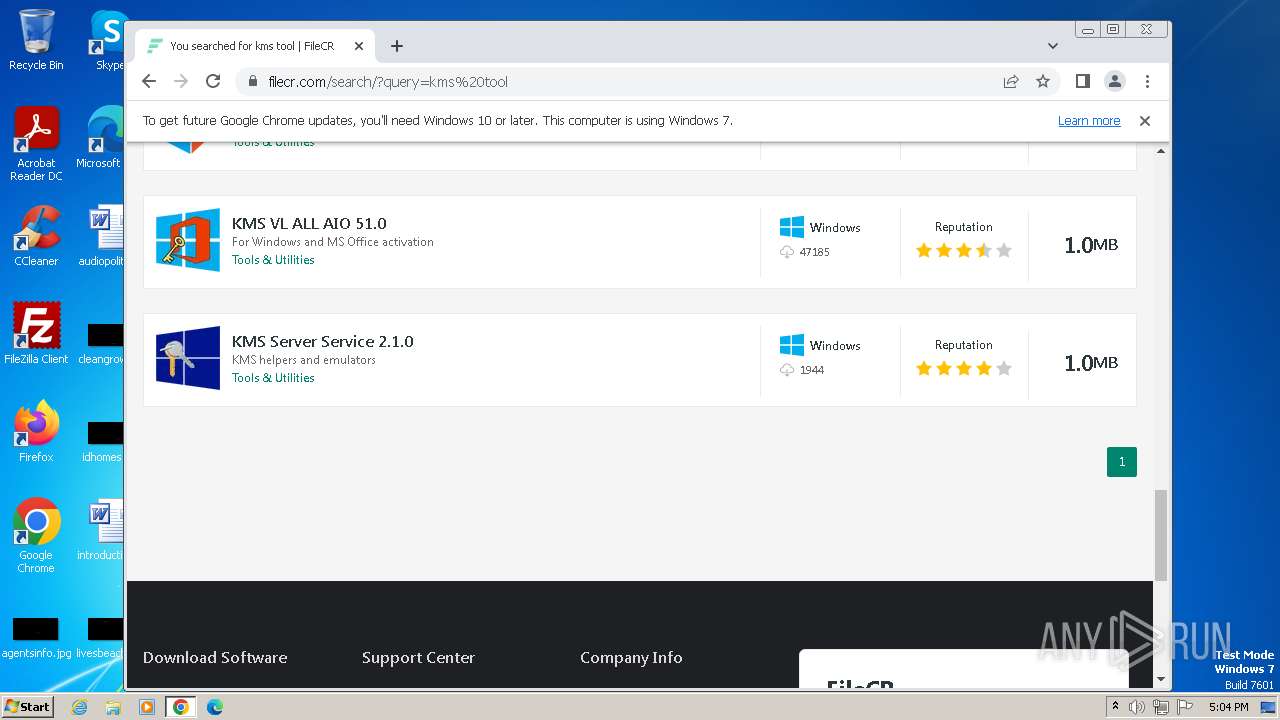1280x720 pixels.
Task: Open FileZilla Client desktop icon
Action: 36,334
